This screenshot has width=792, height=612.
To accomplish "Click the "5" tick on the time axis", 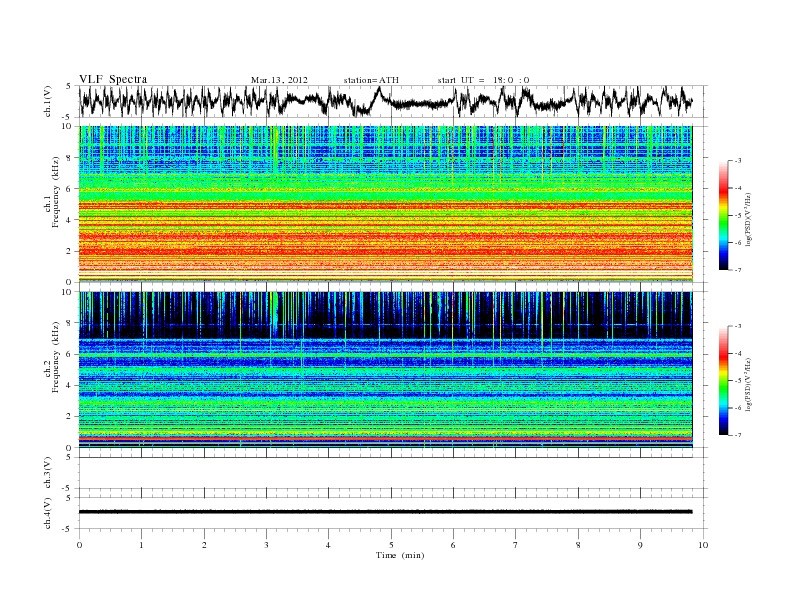I will (x=391, y=545).
